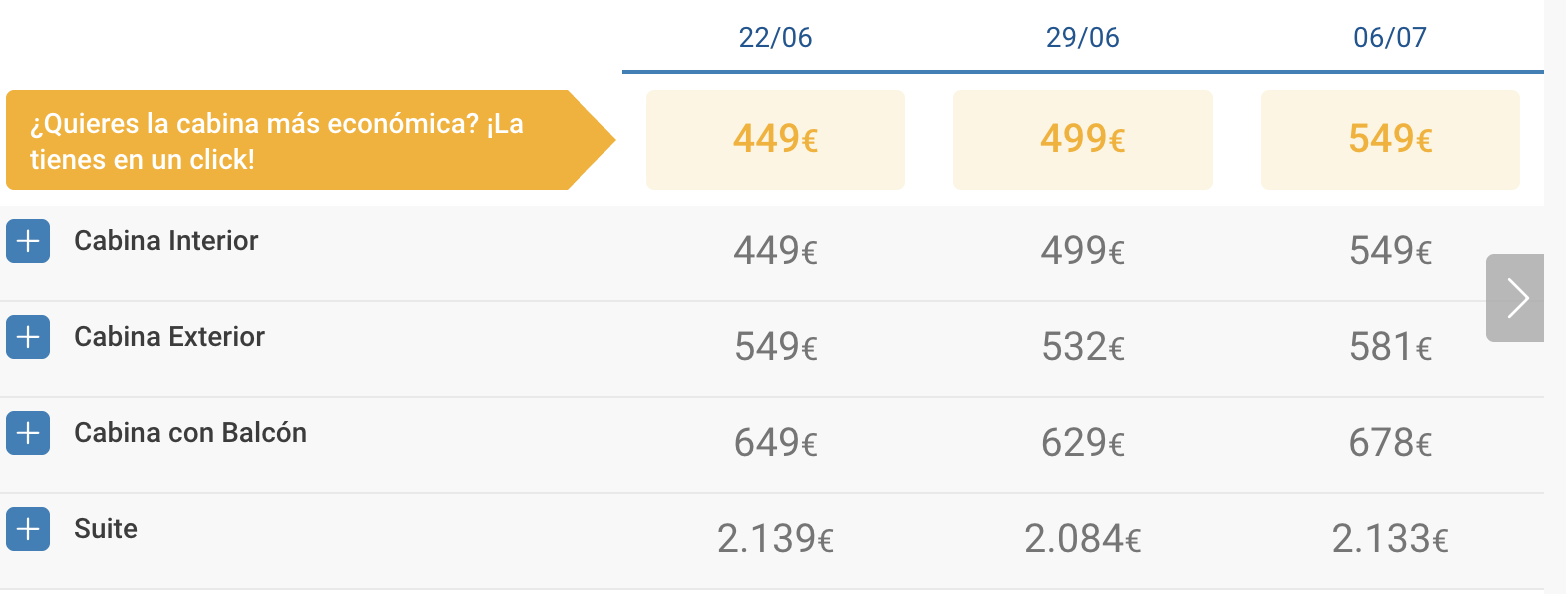Select cheapest cabin 499€ on 29/06
Image resolution: width=1566 pixels, height=594 pixels.
click(1082, 140)
